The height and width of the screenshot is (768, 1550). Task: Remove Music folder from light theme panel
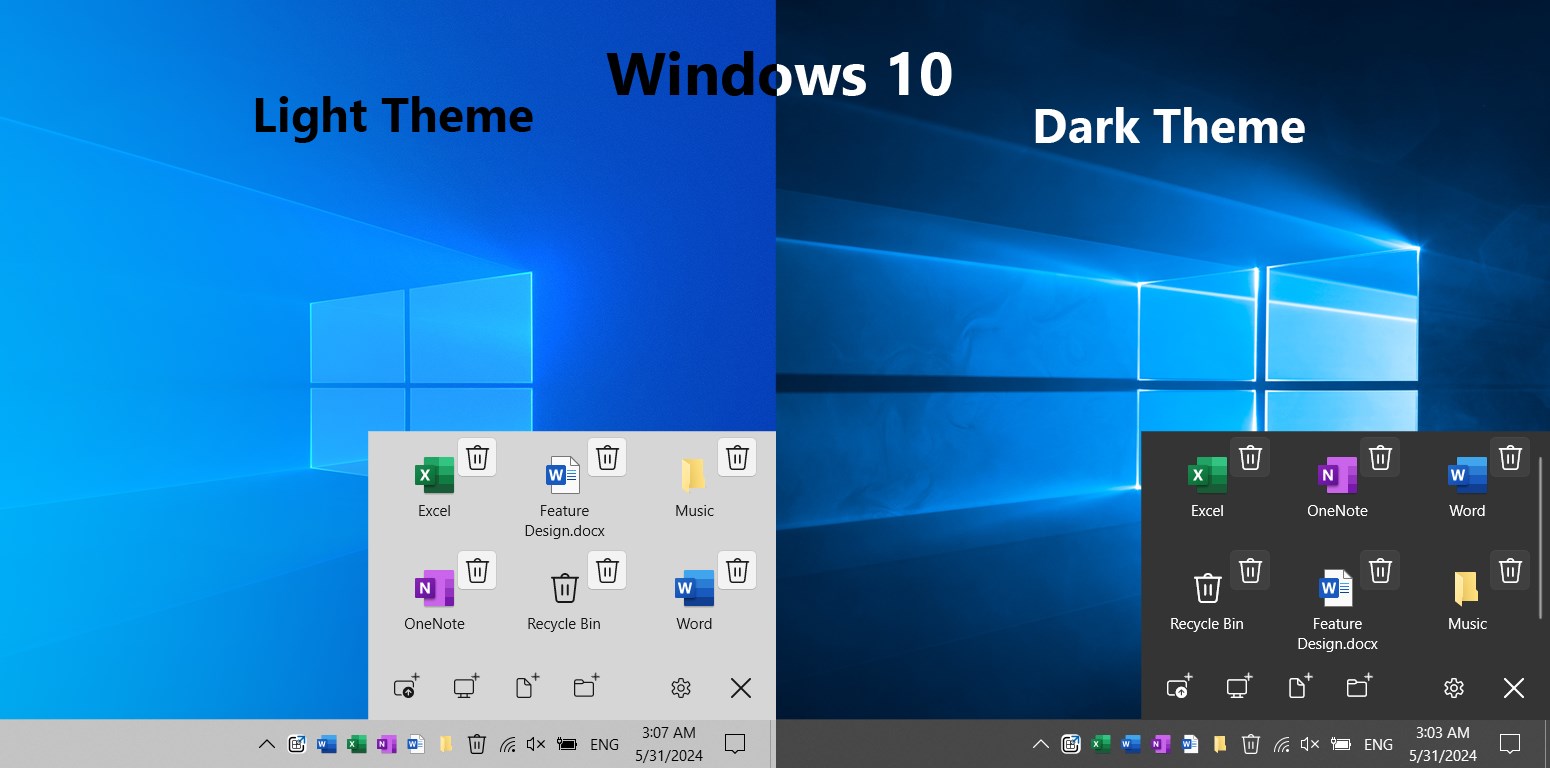coord(737,457)
